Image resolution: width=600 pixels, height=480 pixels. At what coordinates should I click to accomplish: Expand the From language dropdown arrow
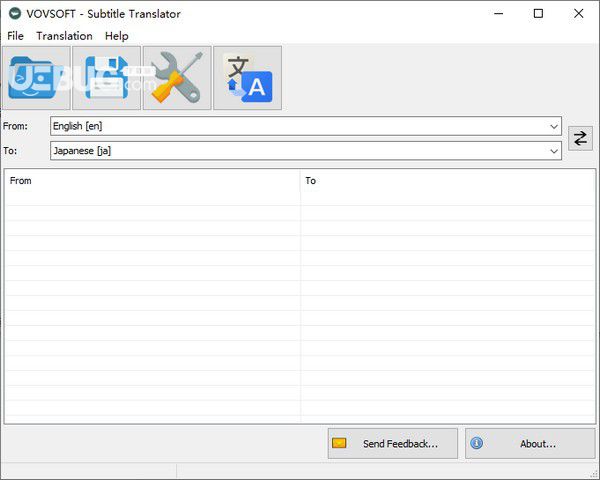[x=554, y=126]
